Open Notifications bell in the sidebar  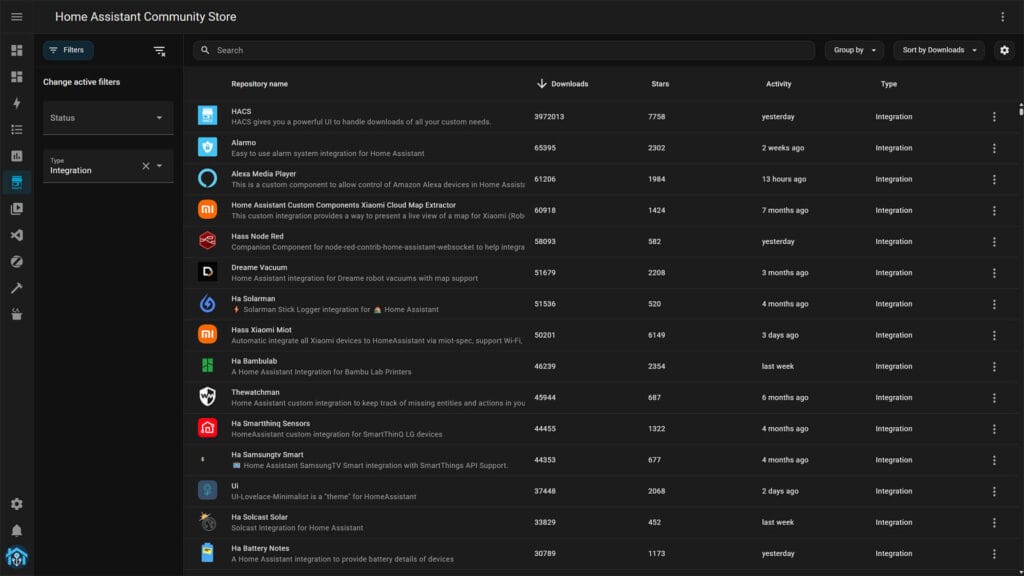16,530
